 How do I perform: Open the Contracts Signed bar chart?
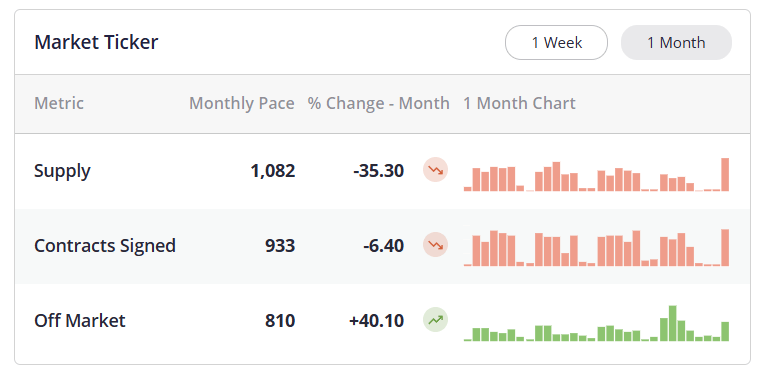point(597,248)
